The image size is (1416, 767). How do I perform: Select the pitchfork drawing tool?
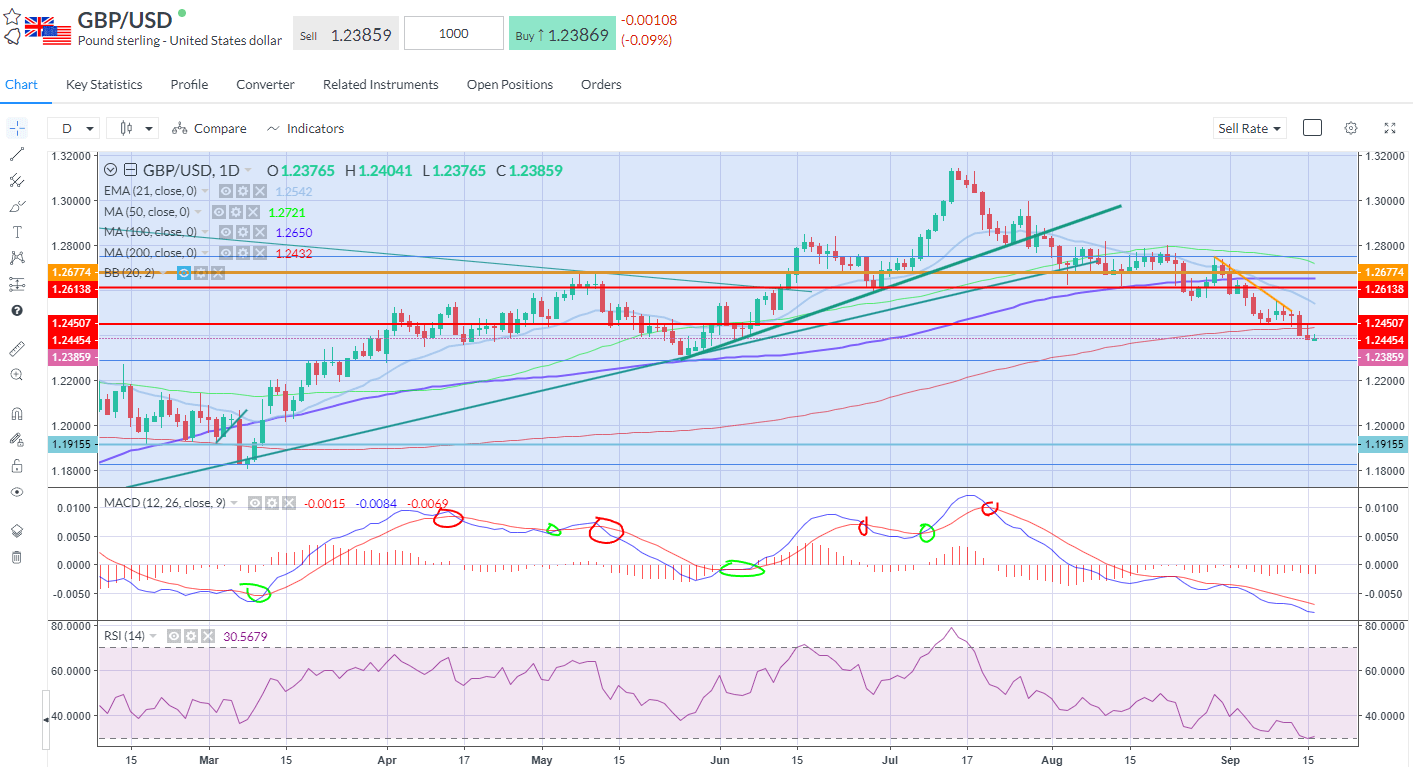[x=16, y=180]
